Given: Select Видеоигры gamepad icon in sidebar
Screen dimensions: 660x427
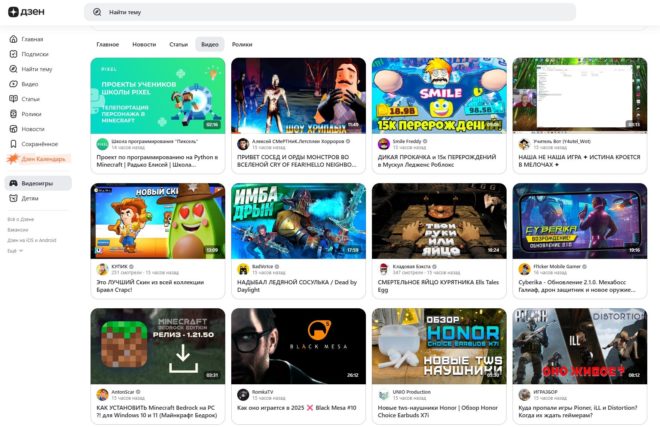Looking at the screenshot, I should coord(13,183).
